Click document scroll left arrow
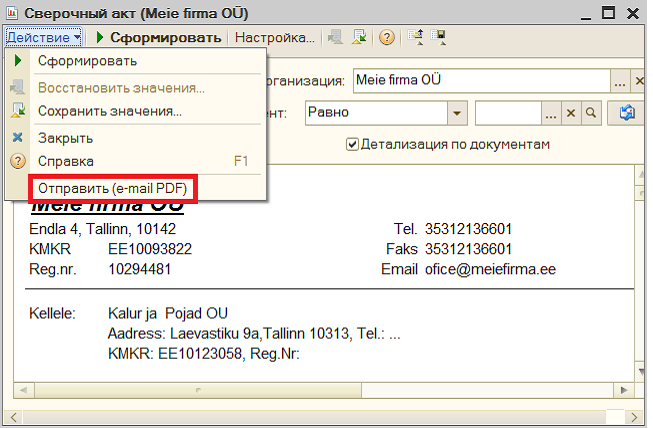The image size is (653, 428). pyautogui.click(x=23, y=391)
